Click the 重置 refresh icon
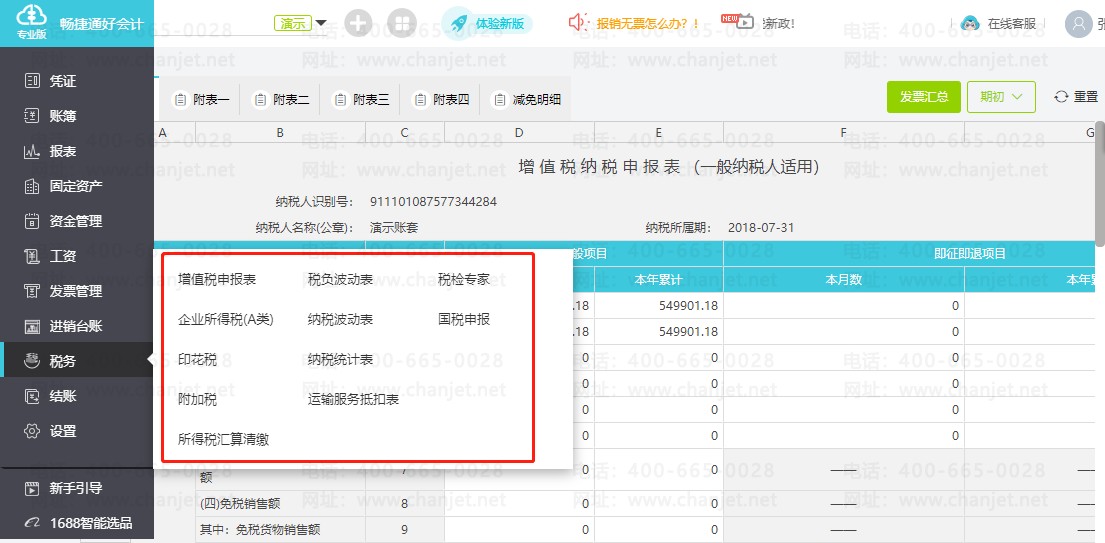1105x543 pixels. click(1061, 97)
